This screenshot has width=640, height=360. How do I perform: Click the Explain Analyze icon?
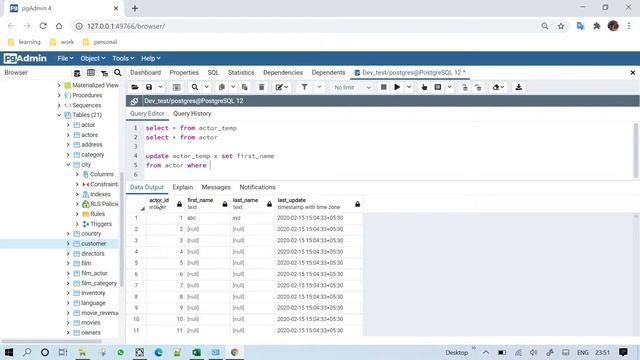pyautogui.click(x=438, y=87)
